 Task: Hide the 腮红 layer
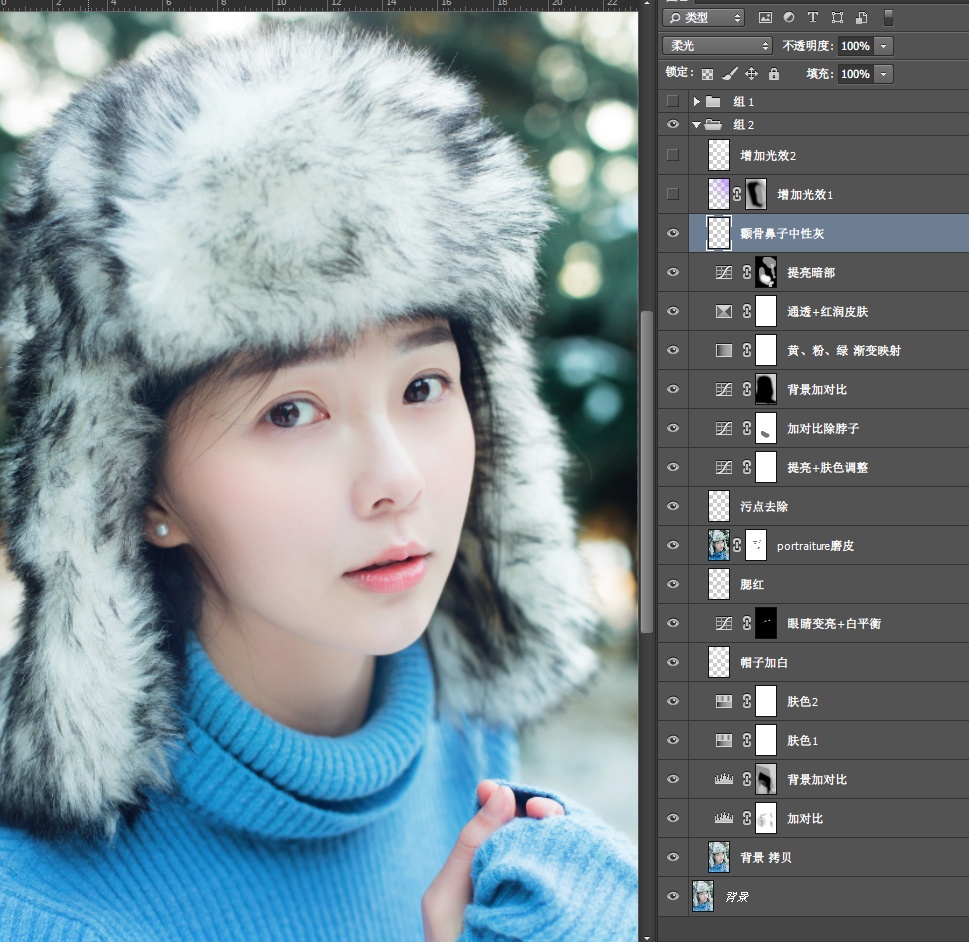[673, 584]
